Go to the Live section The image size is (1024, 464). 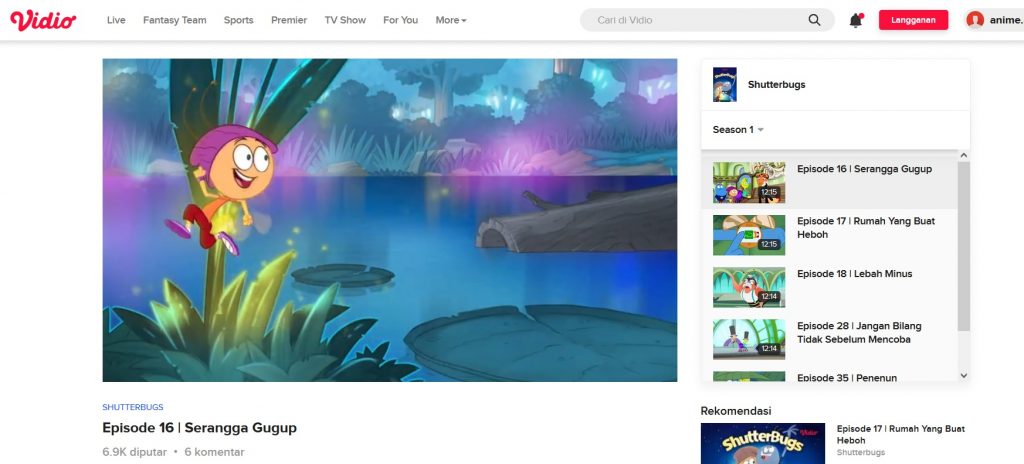point(116,20)
